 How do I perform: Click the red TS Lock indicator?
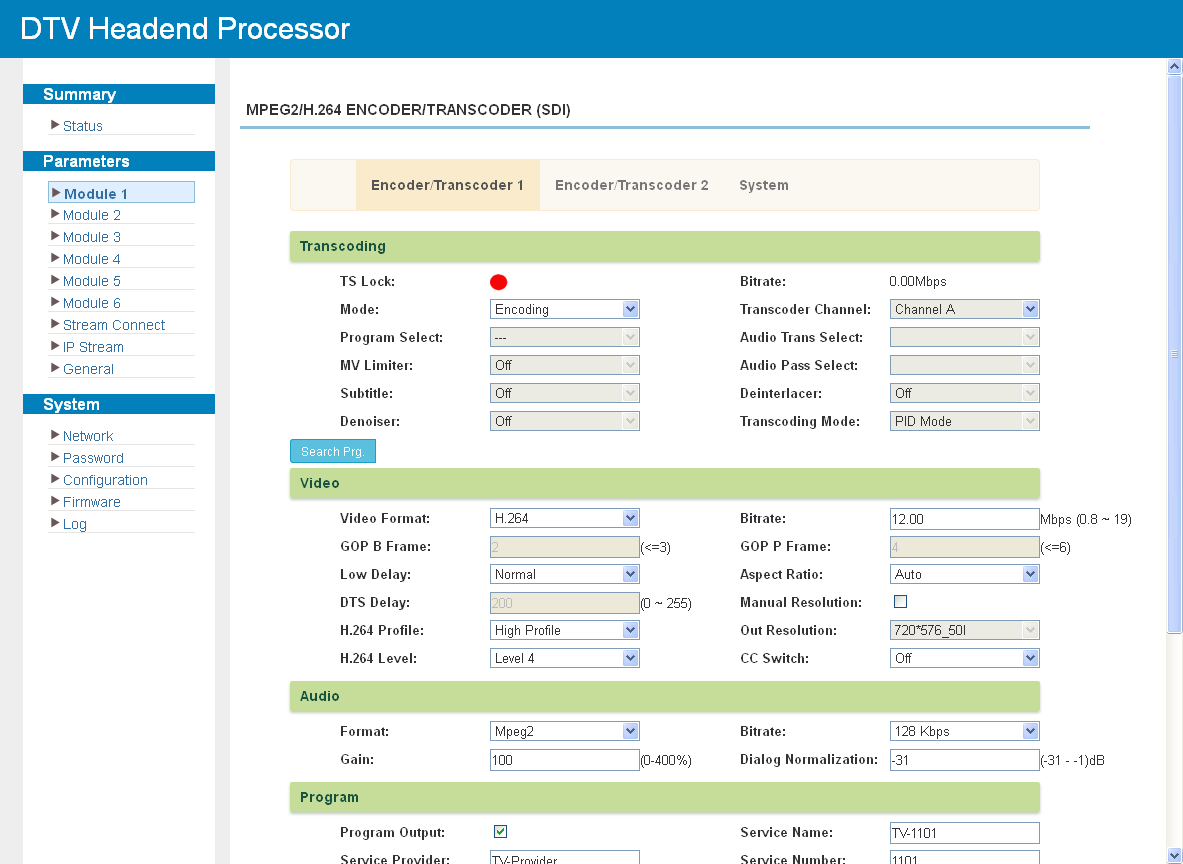pos(498,282)
